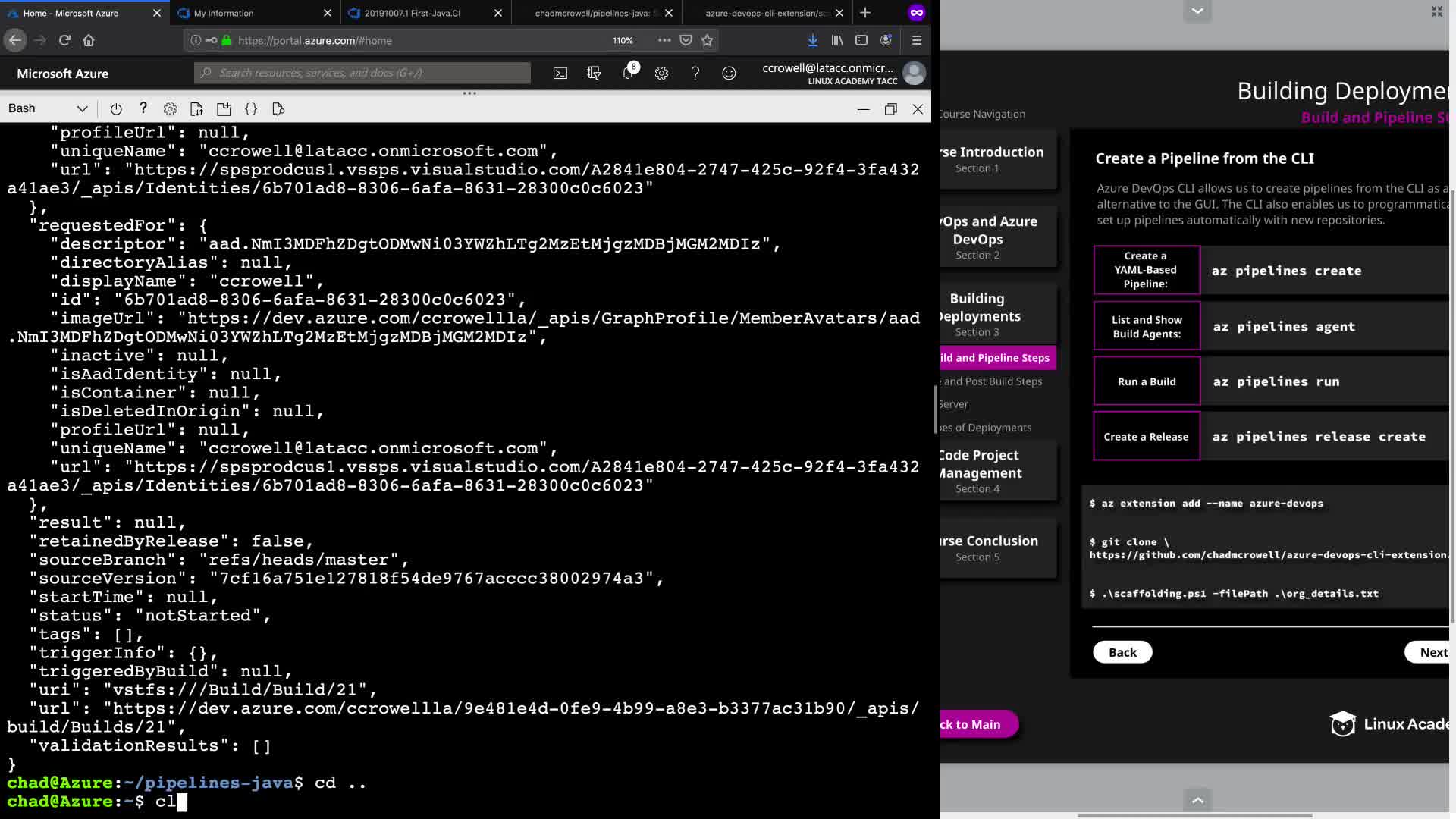Open Azure notifications bell
Screen dimensions: 1456x819
coord(628,74)
